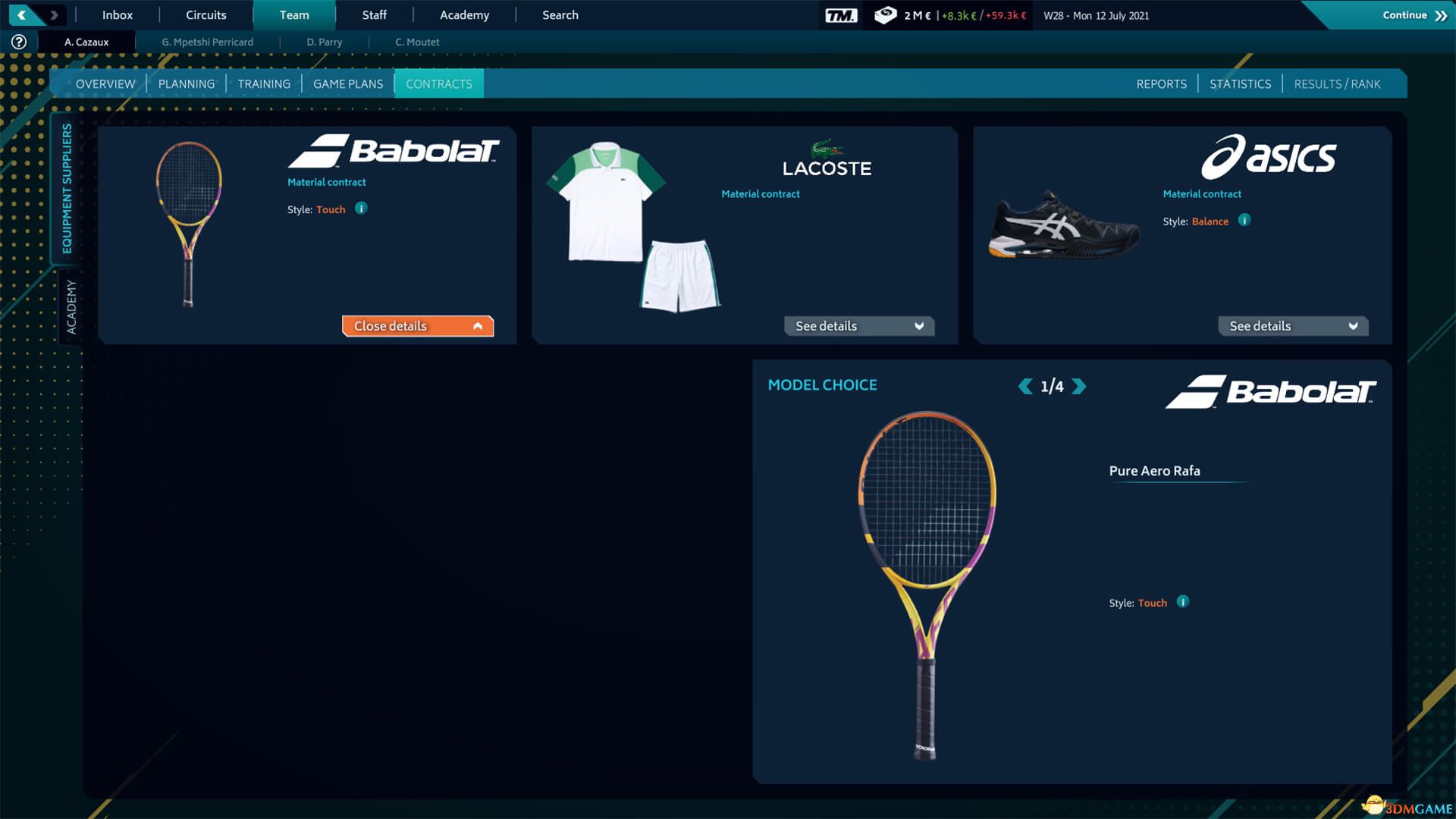The width and height of the screenshot is (1456, 819).
Task: Select player D. Parry tab
Action: [325, 42]
